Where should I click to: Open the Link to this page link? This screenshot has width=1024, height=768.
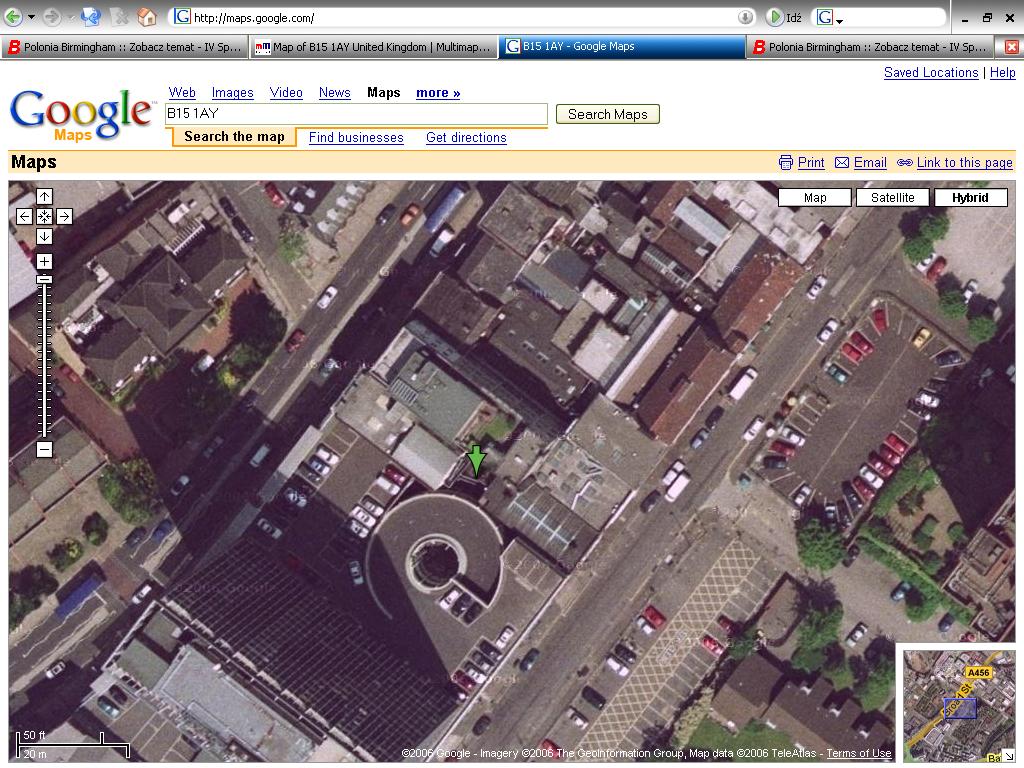click(x=964, y=163)
